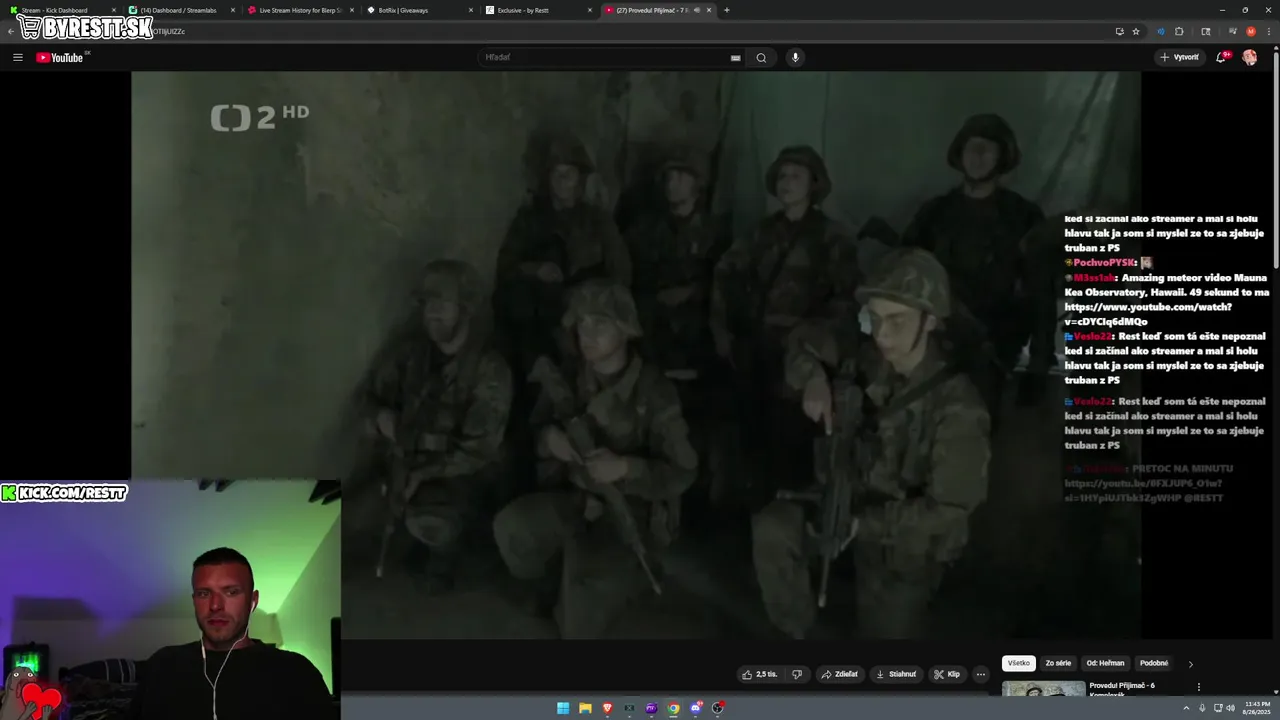1280x720 pixels.
Task: Open a new browser tab
Action: point(726,10)
